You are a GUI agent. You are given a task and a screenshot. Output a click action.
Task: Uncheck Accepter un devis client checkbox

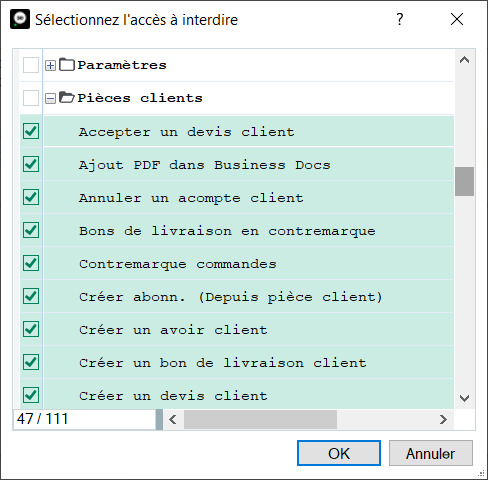coord(31,131)
